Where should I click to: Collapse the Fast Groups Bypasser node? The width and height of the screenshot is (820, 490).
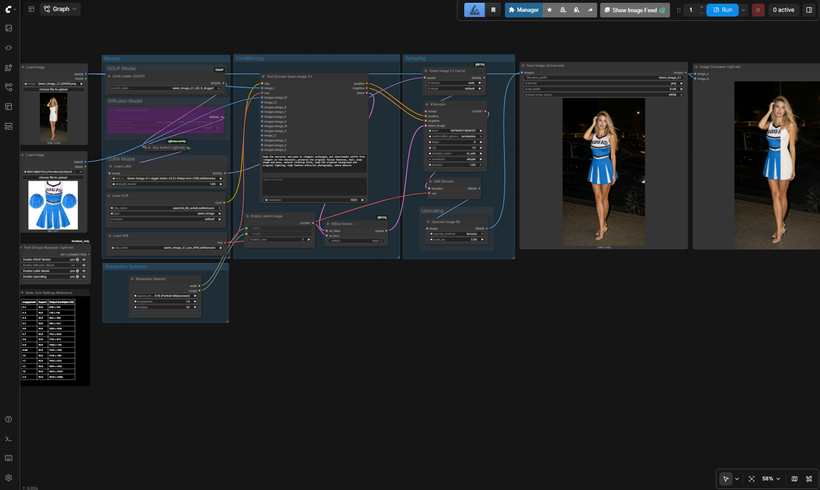[x=22, y=248]
